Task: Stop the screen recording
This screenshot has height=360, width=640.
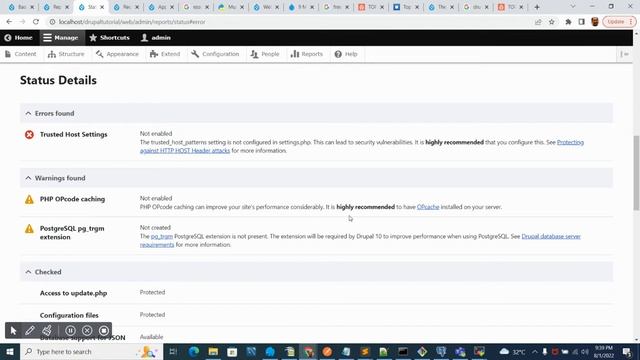Action: (x=104, y=331)
